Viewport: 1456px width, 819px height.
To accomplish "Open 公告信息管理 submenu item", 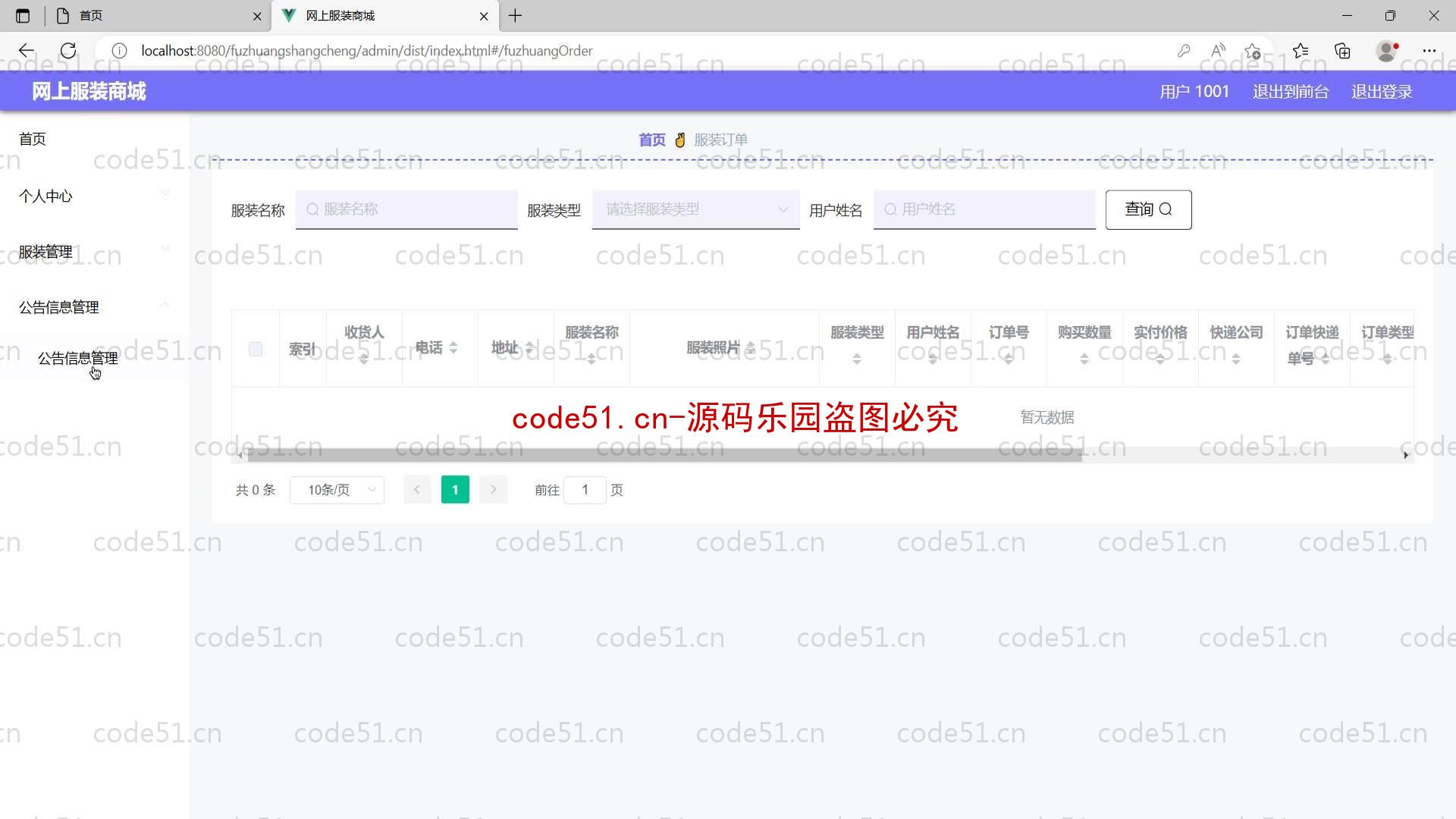I will (x=95, y=358).
